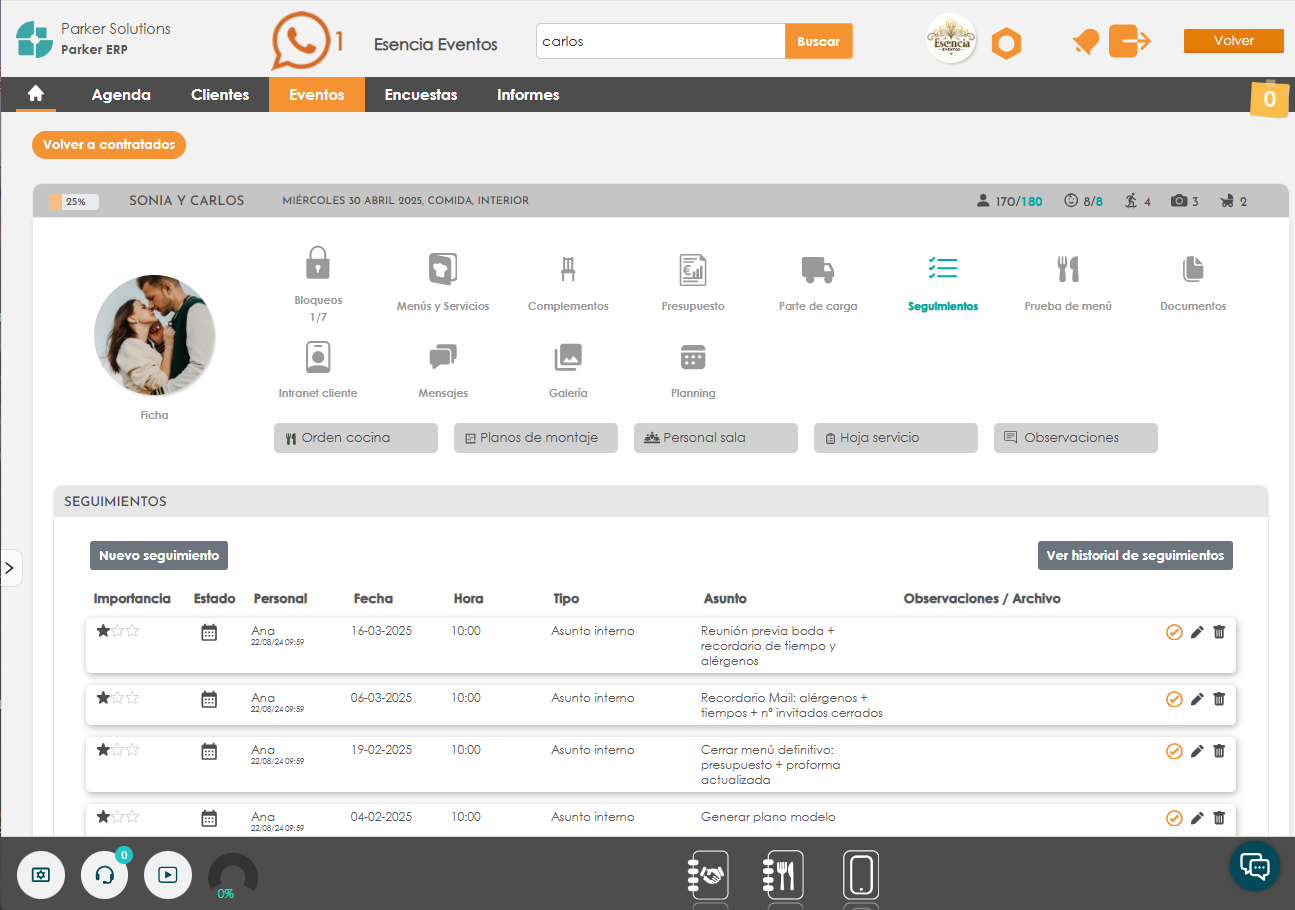Open the Presupuesto icon
Image resolution: width=1295 pixels, height=910 pixels.
tap(693, 269)
